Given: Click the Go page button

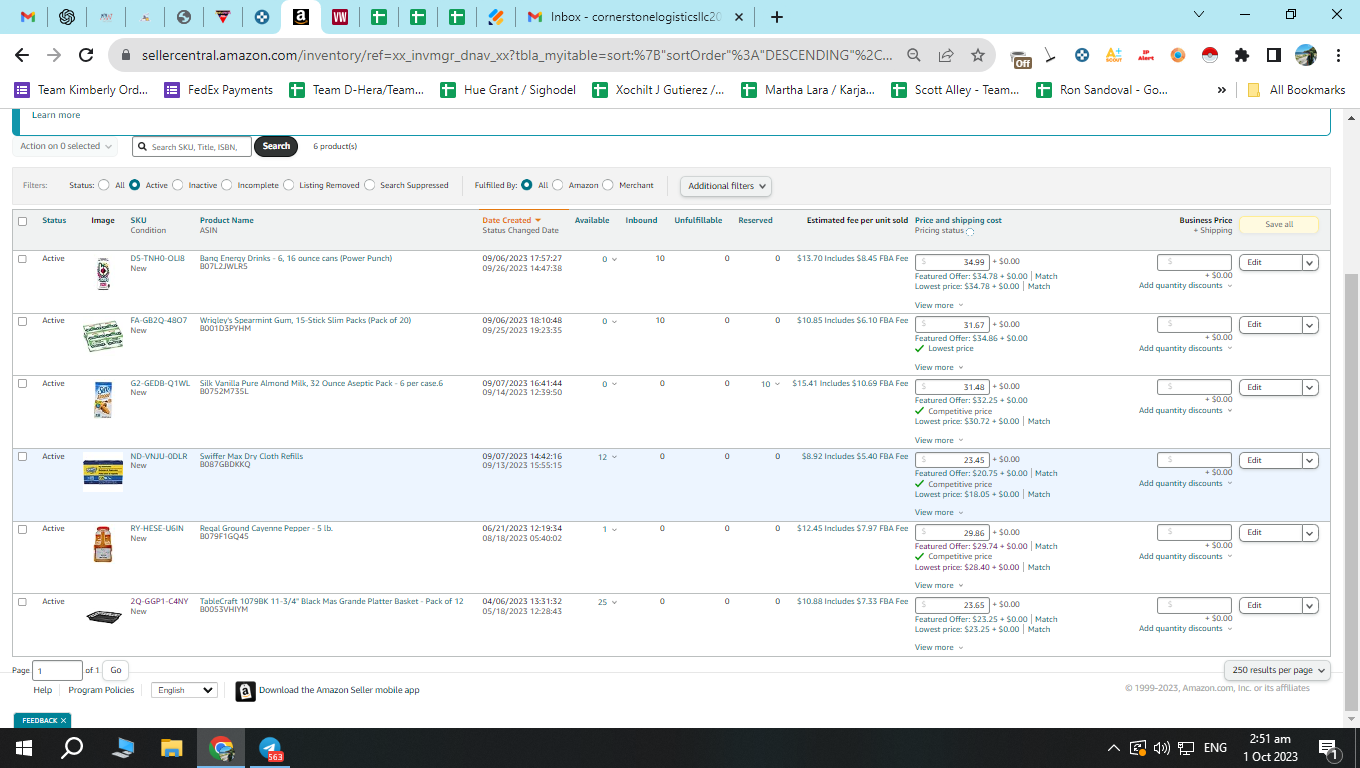Looking at the screenshot, I should [x=116, y=670].
